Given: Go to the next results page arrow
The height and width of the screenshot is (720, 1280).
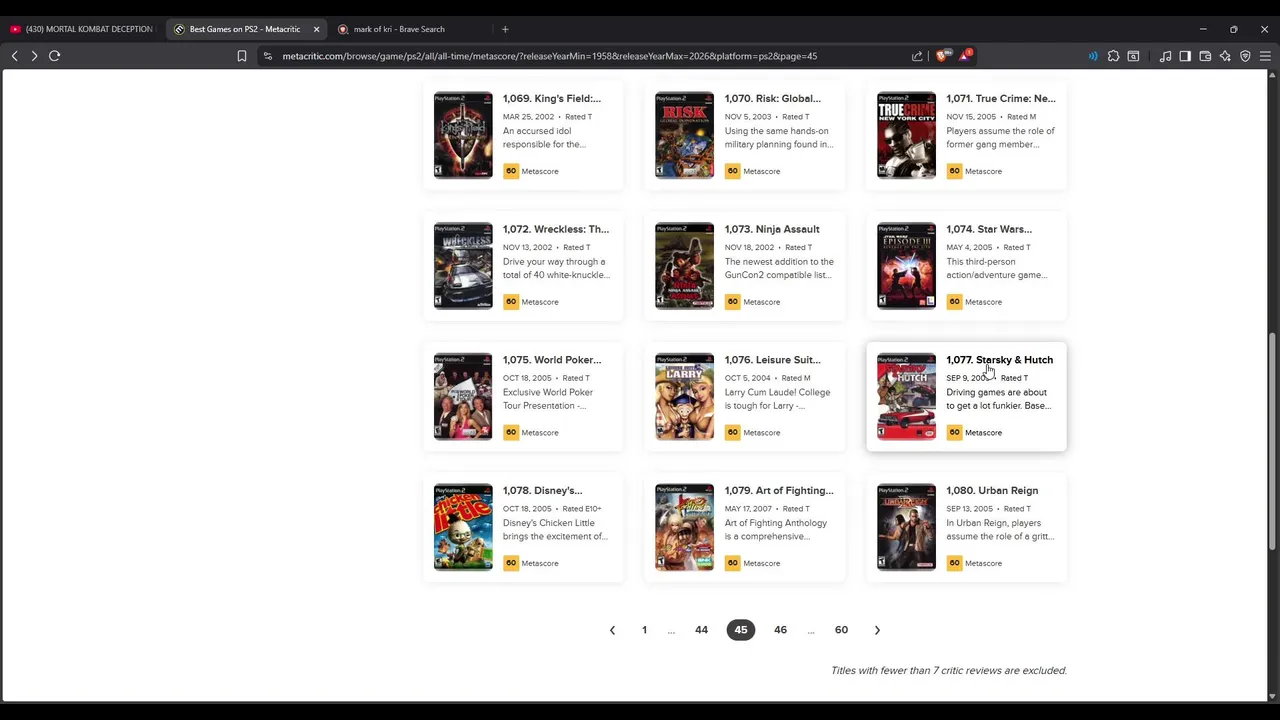Looking at the screenshot, I should tap(877, 630).
